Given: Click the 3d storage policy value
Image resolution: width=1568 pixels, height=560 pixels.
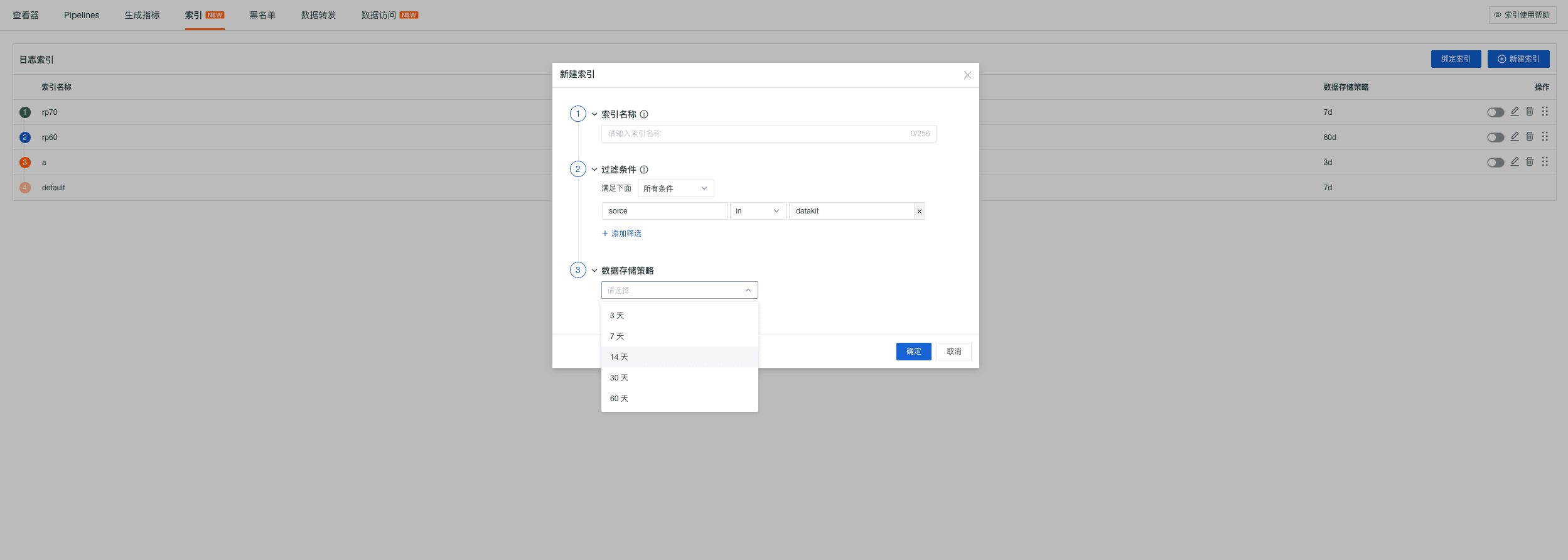Looking at the screenshot, I should click(1328, 163).
